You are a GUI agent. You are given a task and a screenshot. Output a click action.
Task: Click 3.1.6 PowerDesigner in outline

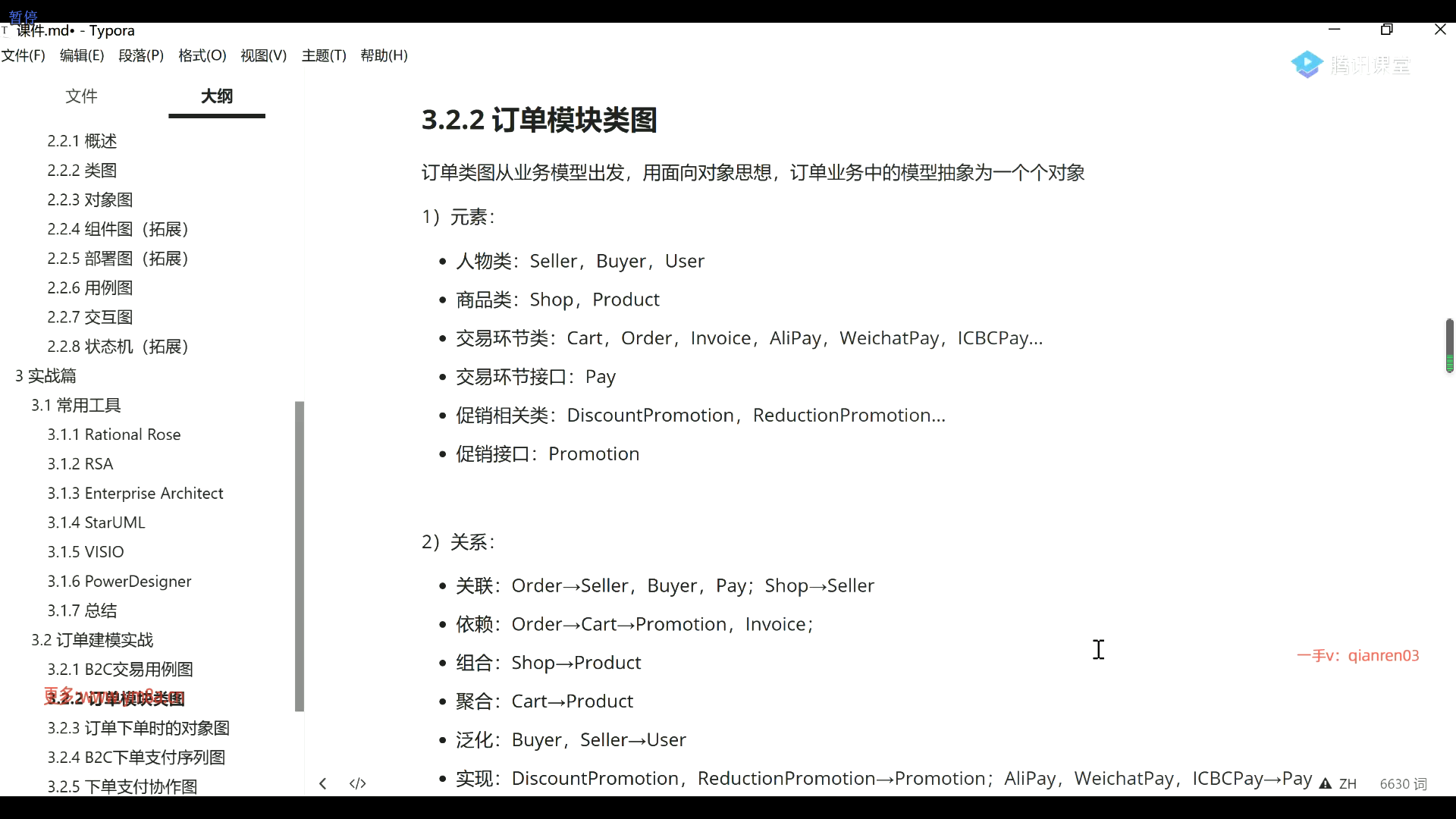click(119, 581)
